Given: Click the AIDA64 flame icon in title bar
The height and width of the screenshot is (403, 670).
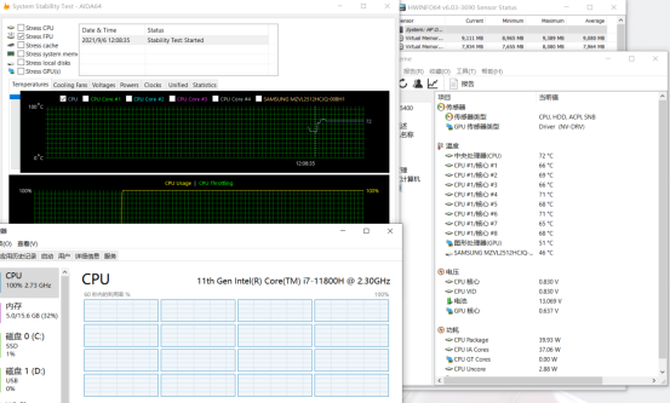Looking at the screenshot, I should click(6, 6).
